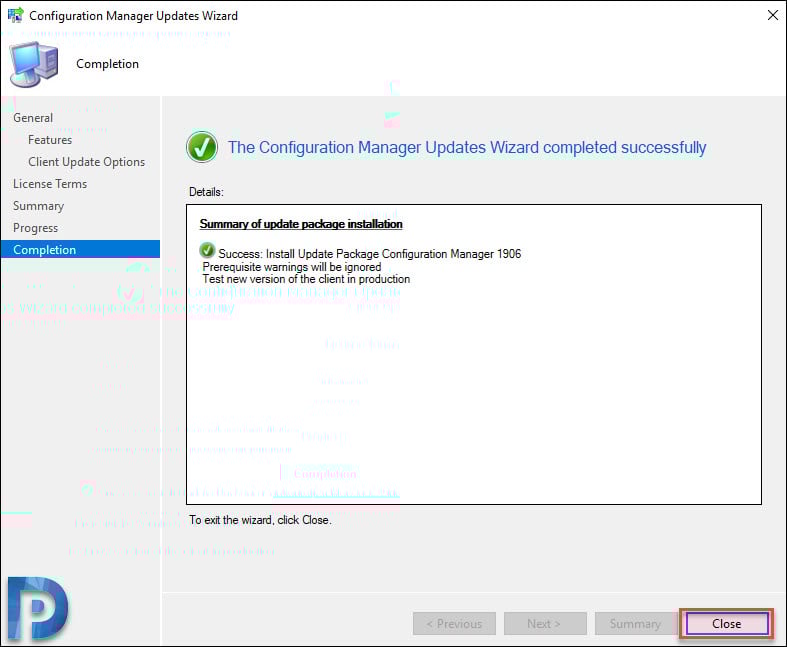Select the Summary step in sidebar
Image resolution: width=787 pixels, height=647 pixels.
(x=39, y=206)
